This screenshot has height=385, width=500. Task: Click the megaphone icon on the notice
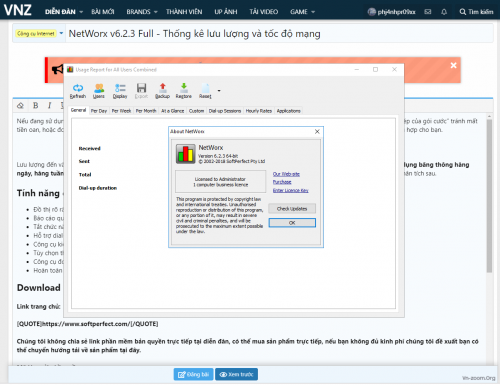[57, 69]
